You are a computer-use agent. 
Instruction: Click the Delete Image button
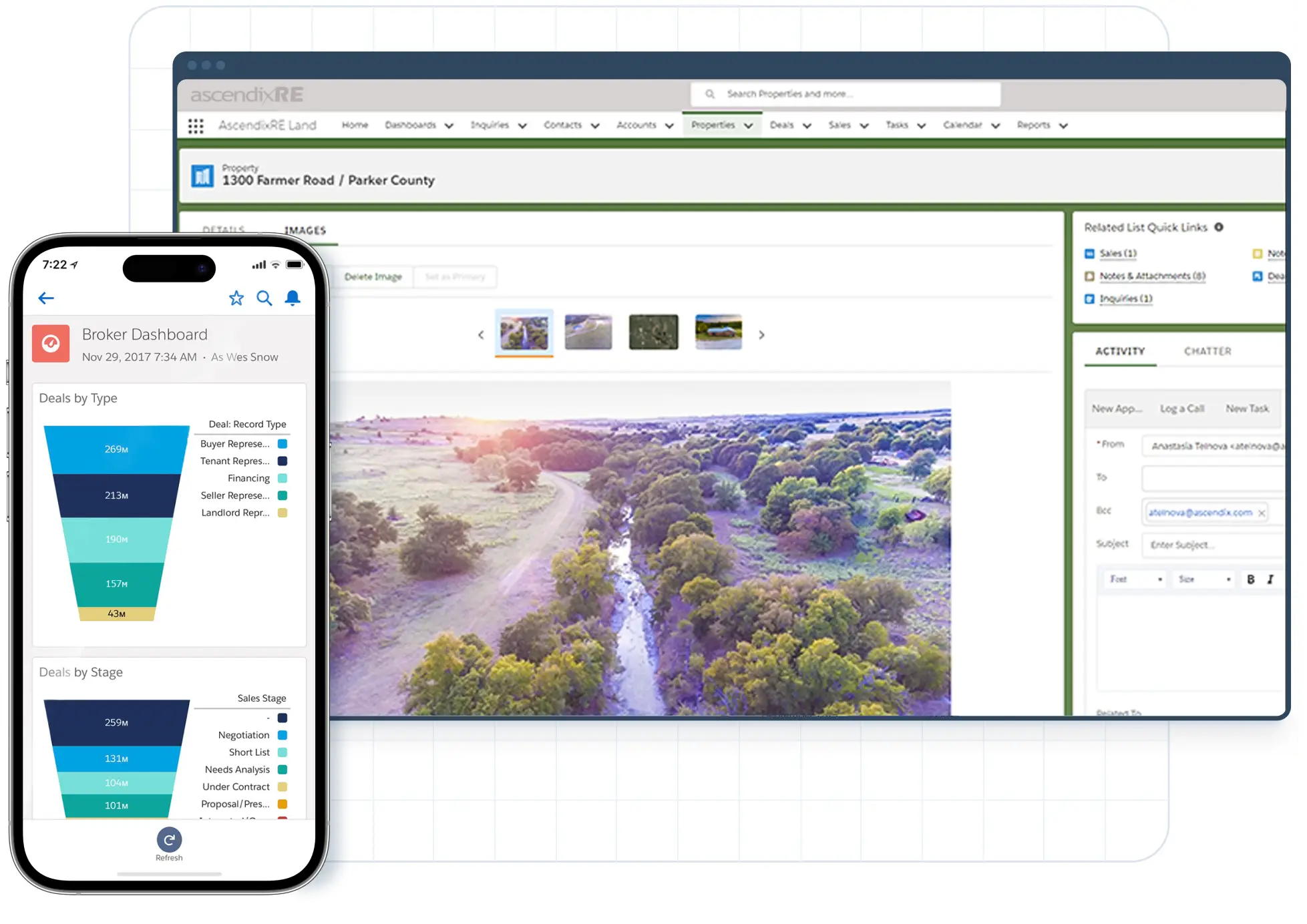[x=373, y=277]
